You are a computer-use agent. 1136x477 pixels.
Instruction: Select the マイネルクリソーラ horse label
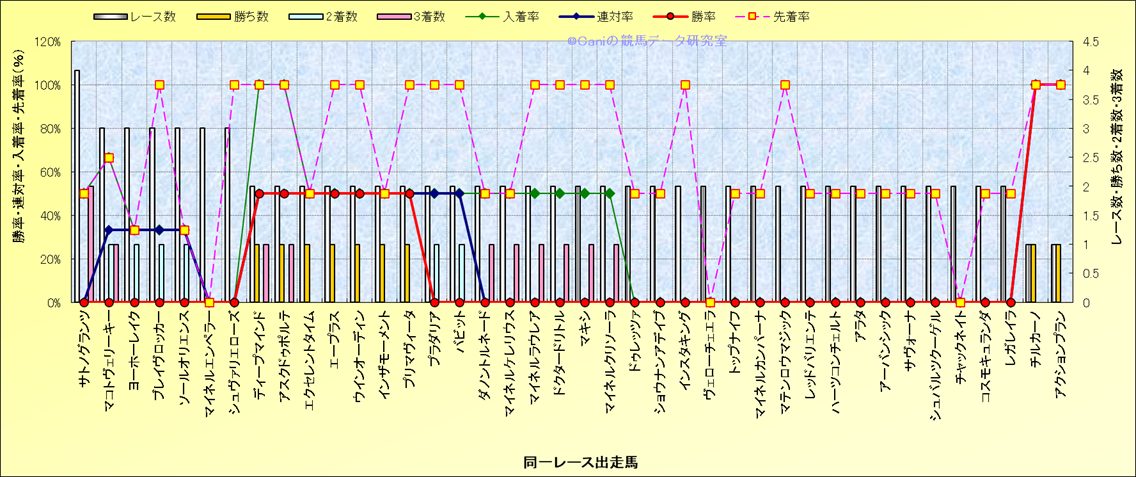(x=609, y=356)
